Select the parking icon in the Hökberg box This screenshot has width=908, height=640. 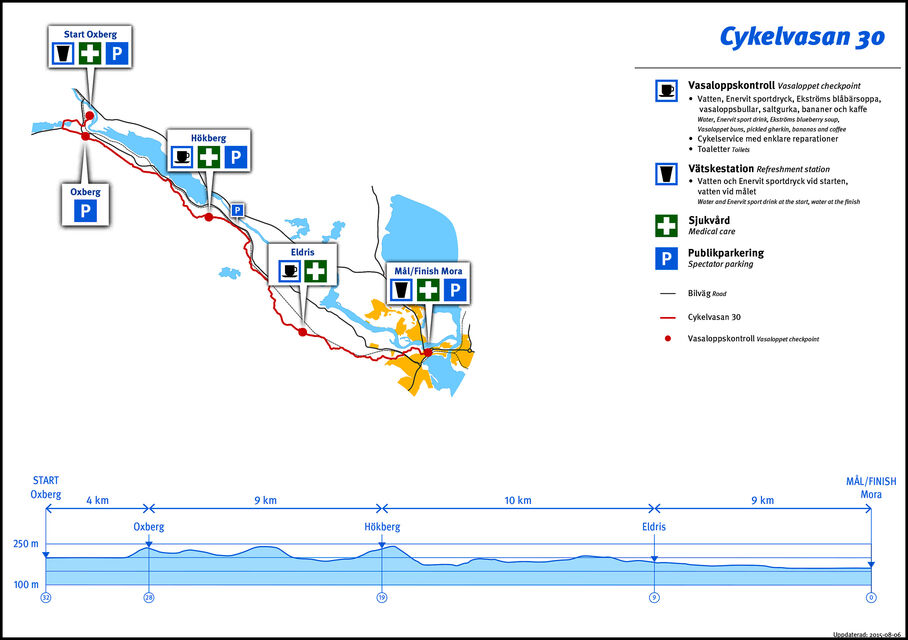(x=235, y=157)
